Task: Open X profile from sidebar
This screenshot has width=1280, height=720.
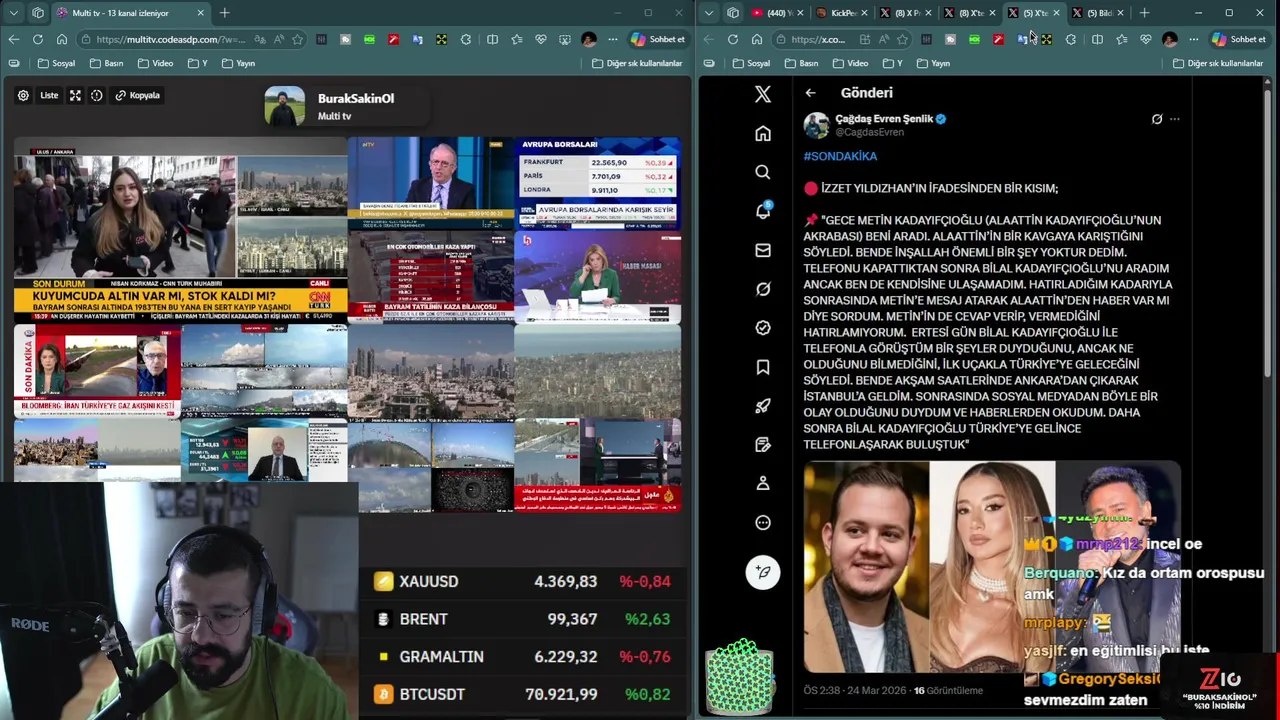Action: pos(763,484)
